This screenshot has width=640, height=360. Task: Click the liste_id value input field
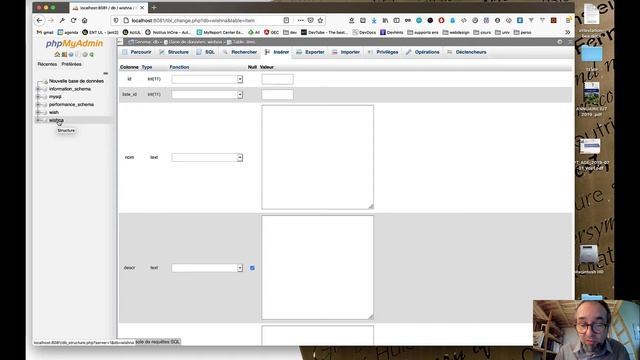pos(277,95)
